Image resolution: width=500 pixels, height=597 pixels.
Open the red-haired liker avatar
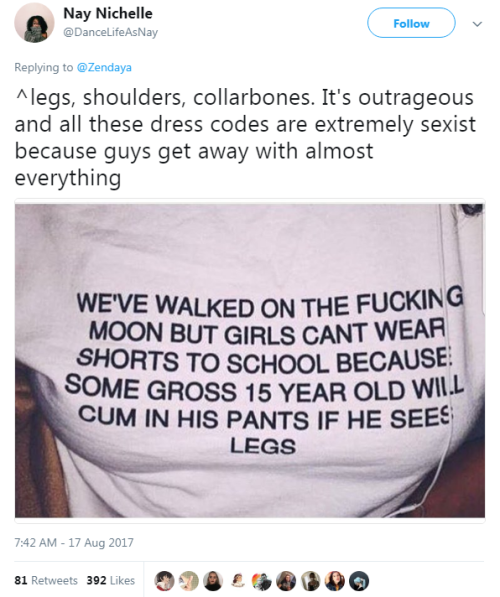pos(335,581)
